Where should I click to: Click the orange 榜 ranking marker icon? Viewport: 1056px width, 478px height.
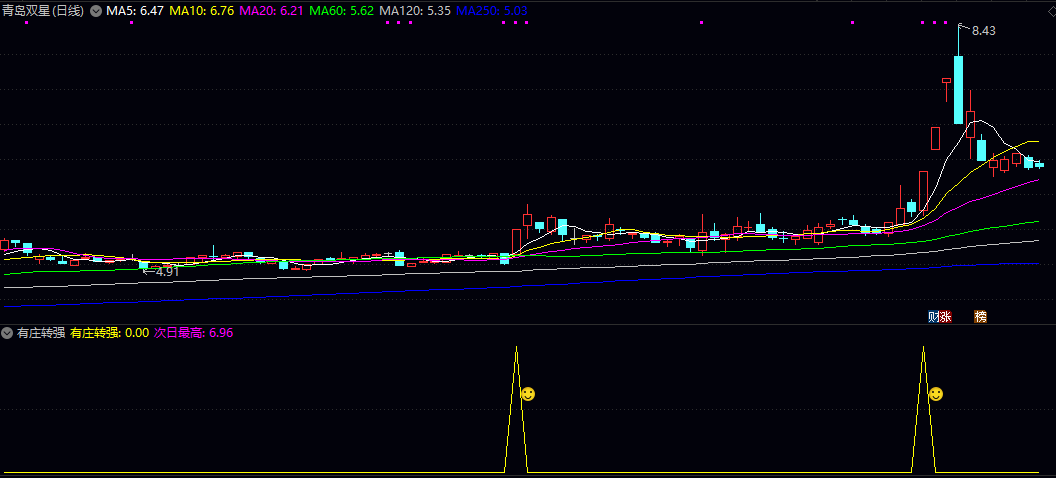pos(981,316)
